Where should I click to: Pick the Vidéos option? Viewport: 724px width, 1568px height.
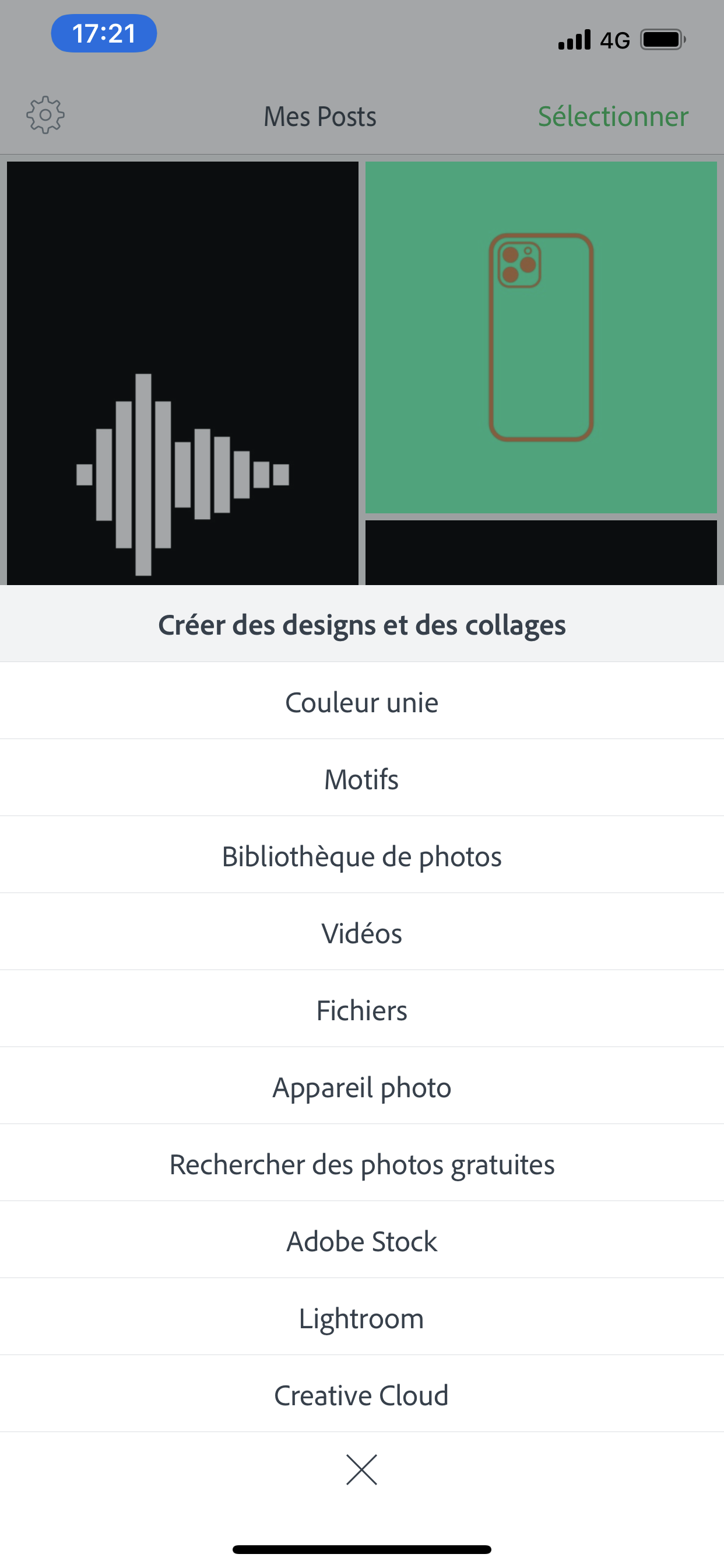point(361,933)
